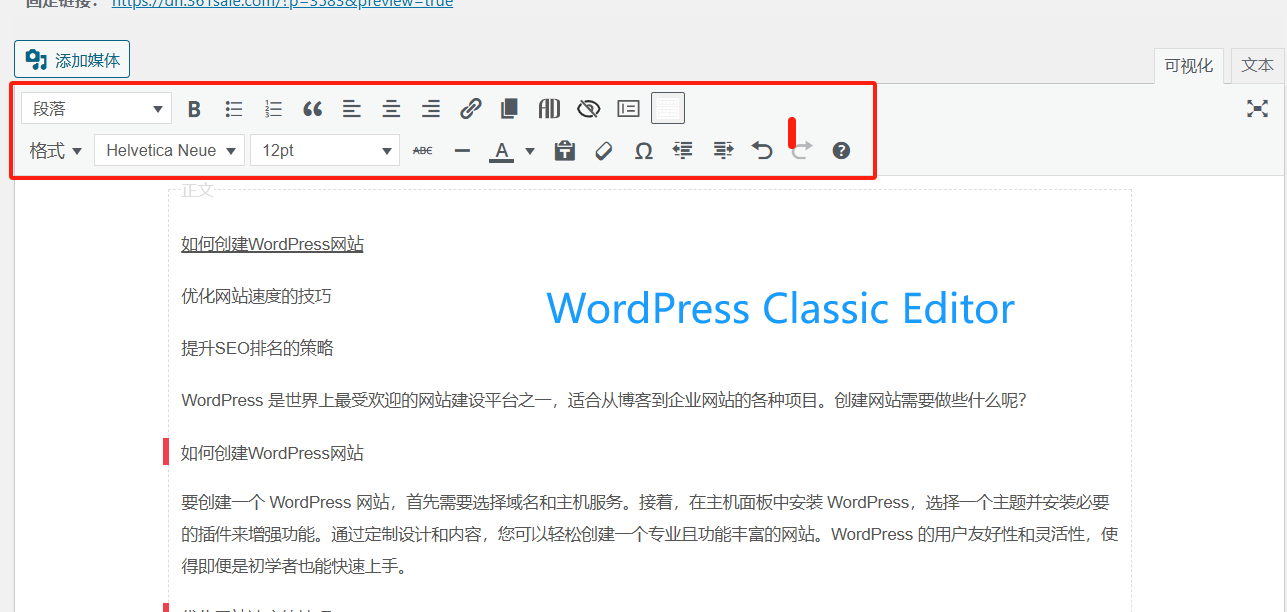Toggle bold formatting
The width and height of the screenshot is (1287, 612).
coord(194,108)
